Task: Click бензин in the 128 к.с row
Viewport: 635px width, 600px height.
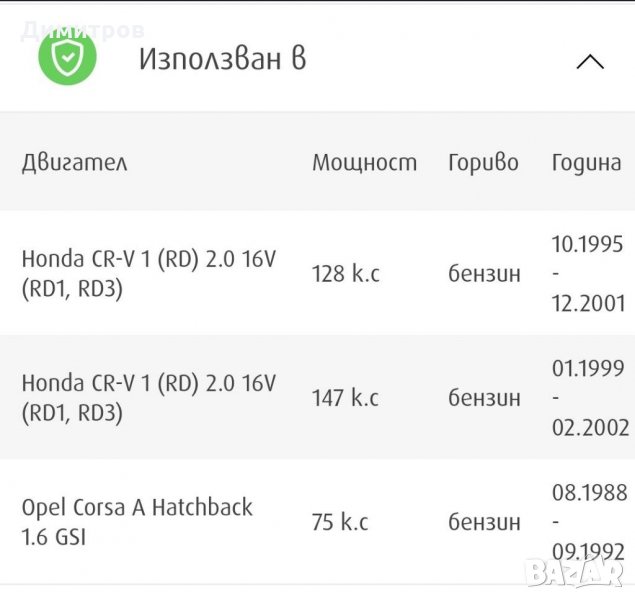Action: [484, 273]
